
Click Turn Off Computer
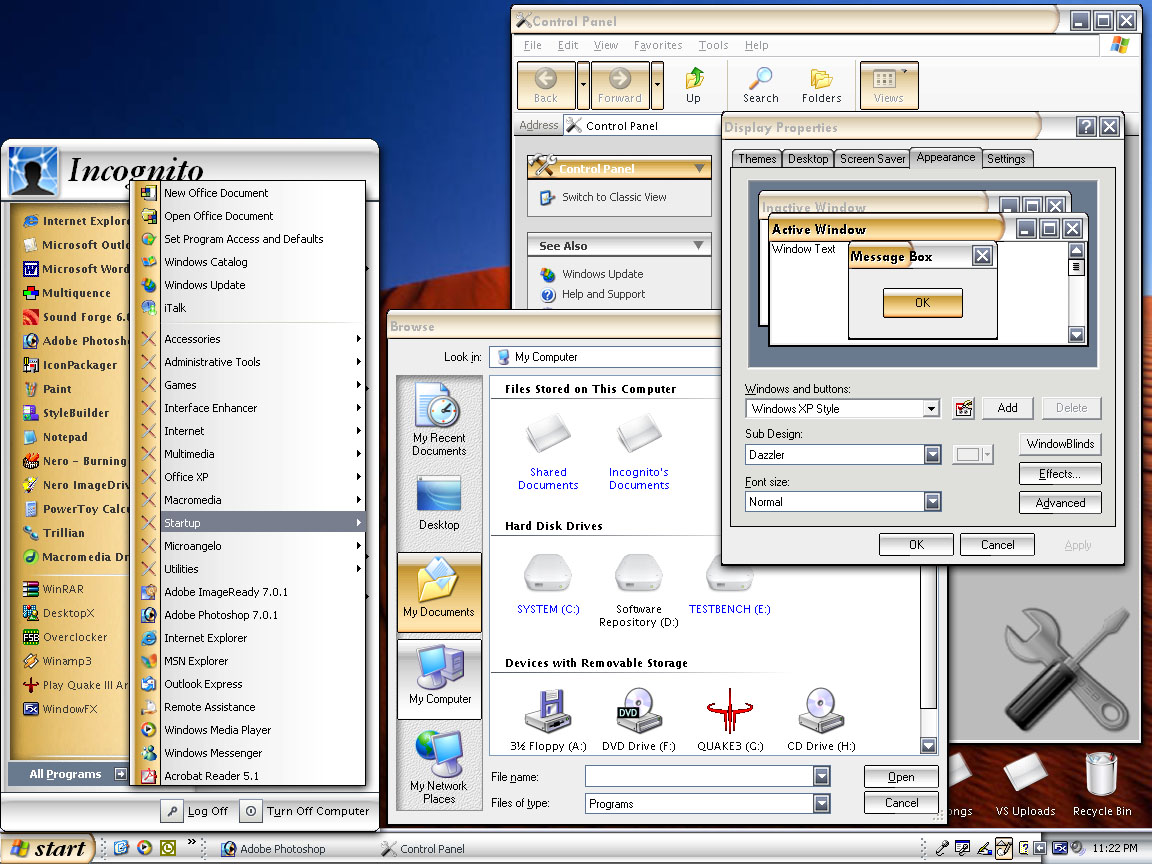[306, 811]
